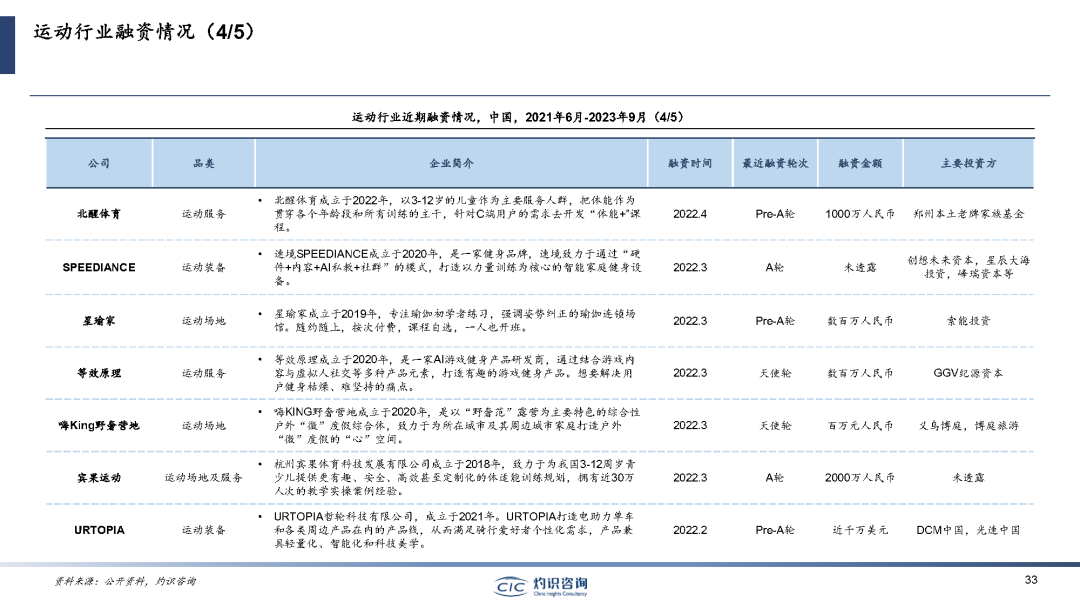Viewport: 1080px width, 608px height.
Task: Click the slide title 运动行业融资情况（4/5）
Action: coord(144,32)
